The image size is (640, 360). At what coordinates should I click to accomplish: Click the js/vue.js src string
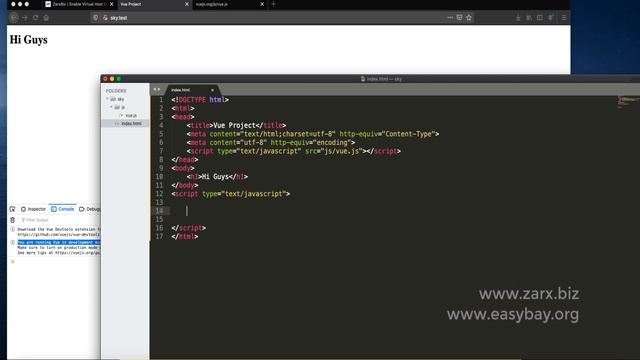point(343,151)
